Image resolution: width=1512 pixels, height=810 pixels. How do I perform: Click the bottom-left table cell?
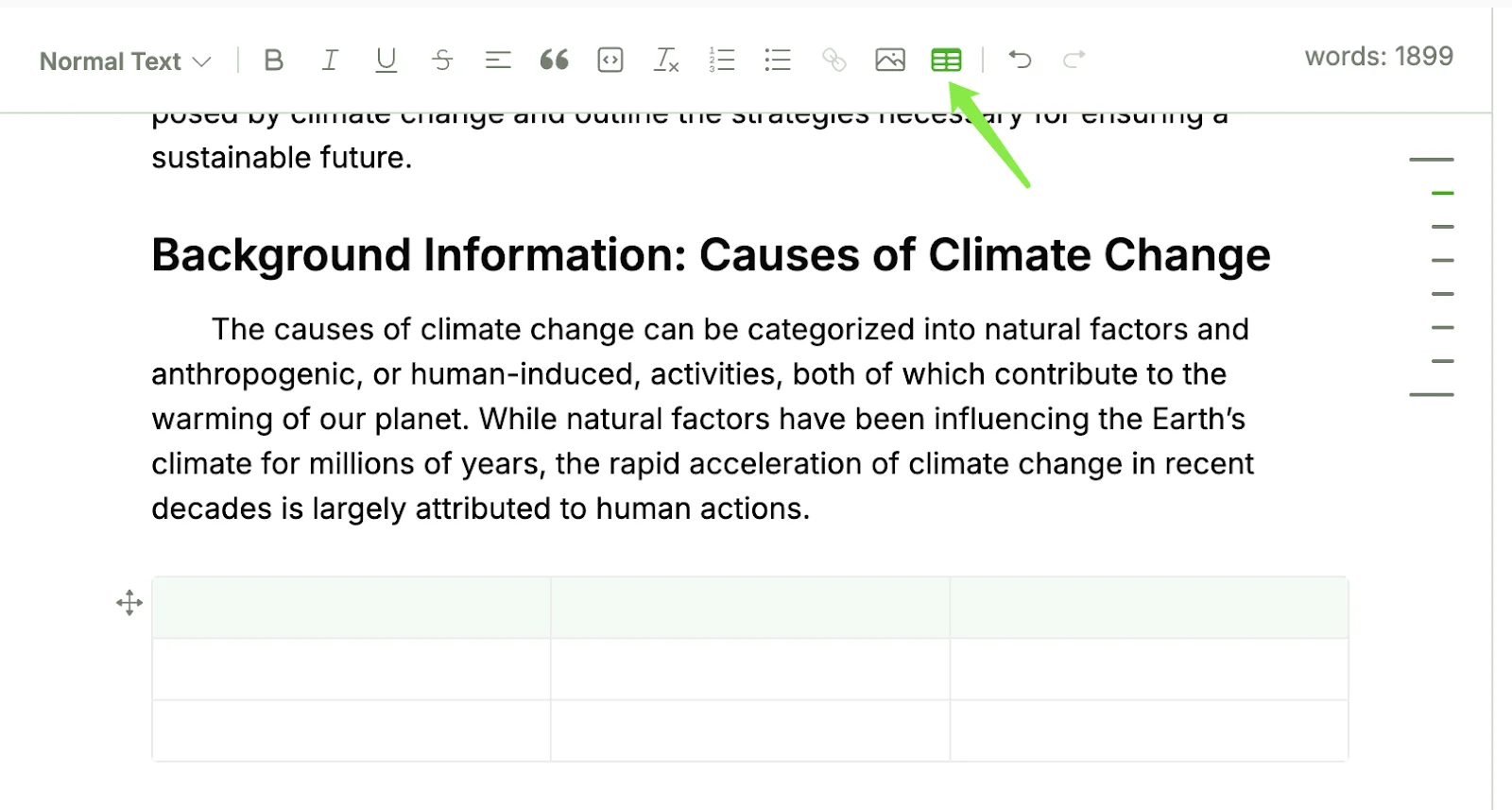352,731
